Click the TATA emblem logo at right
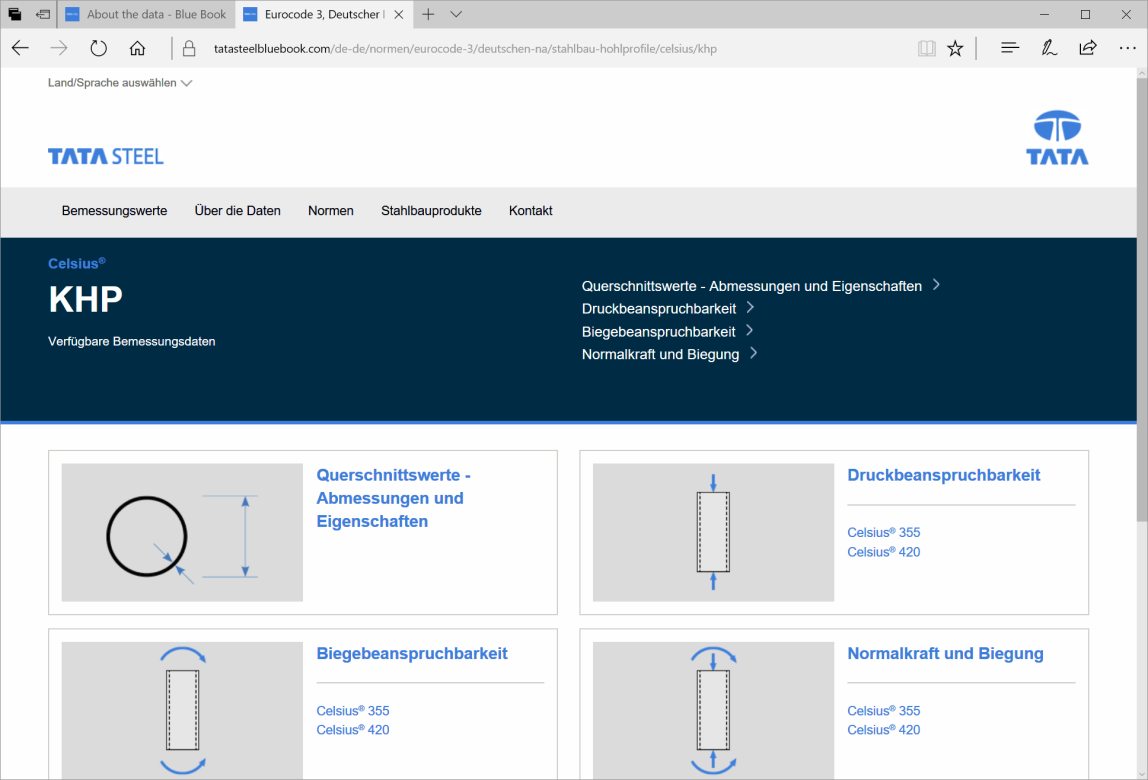The width and height of the screenshot is (1148, 780). click(x=1057, y=138)
